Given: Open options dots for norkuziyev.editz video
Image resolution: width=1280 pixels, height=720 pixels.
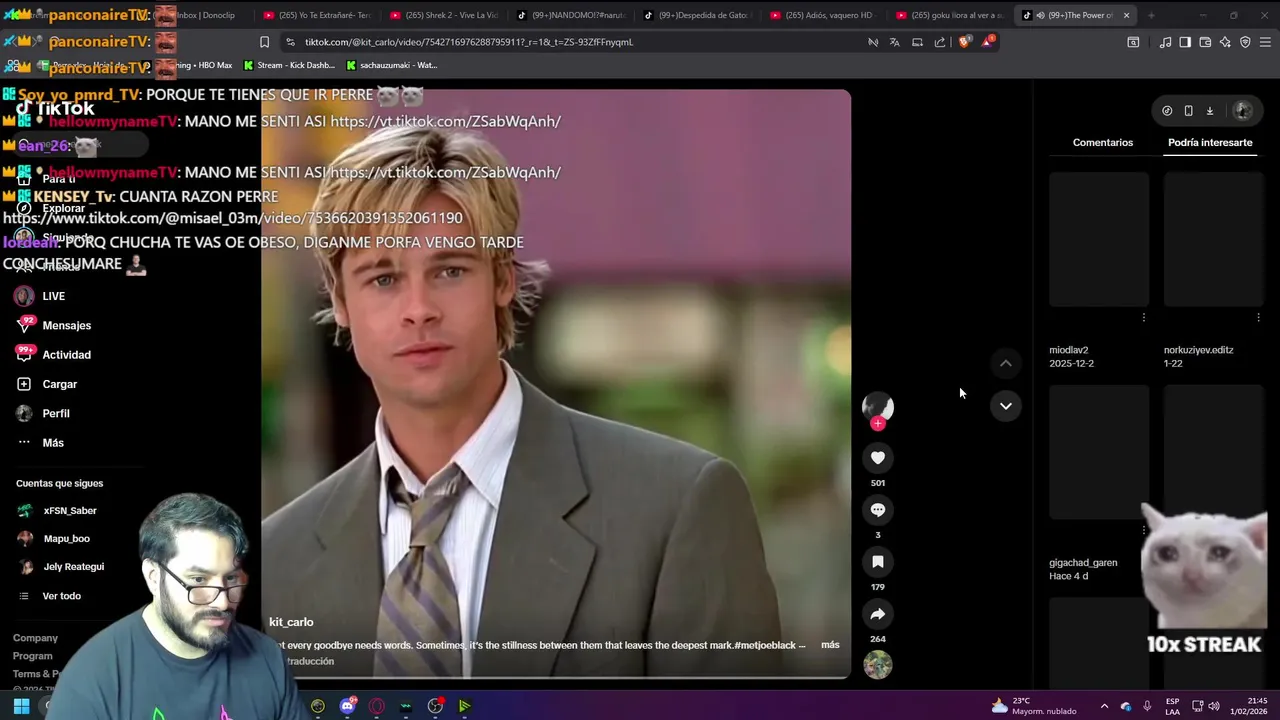Looking at the screenshot, I should pyautogui.click(x=1258, y=318).
